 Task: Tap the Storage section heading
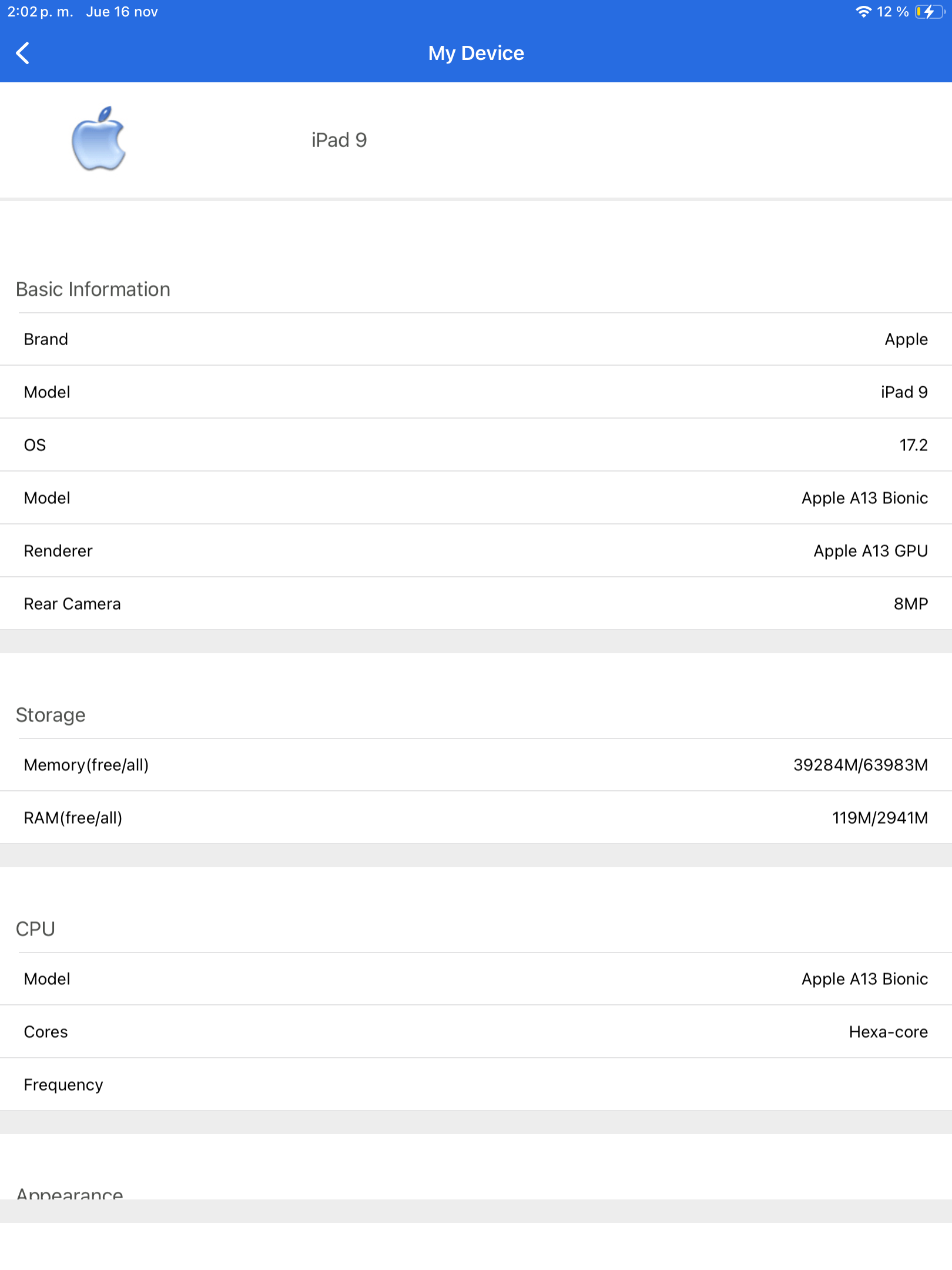point(51,715)
